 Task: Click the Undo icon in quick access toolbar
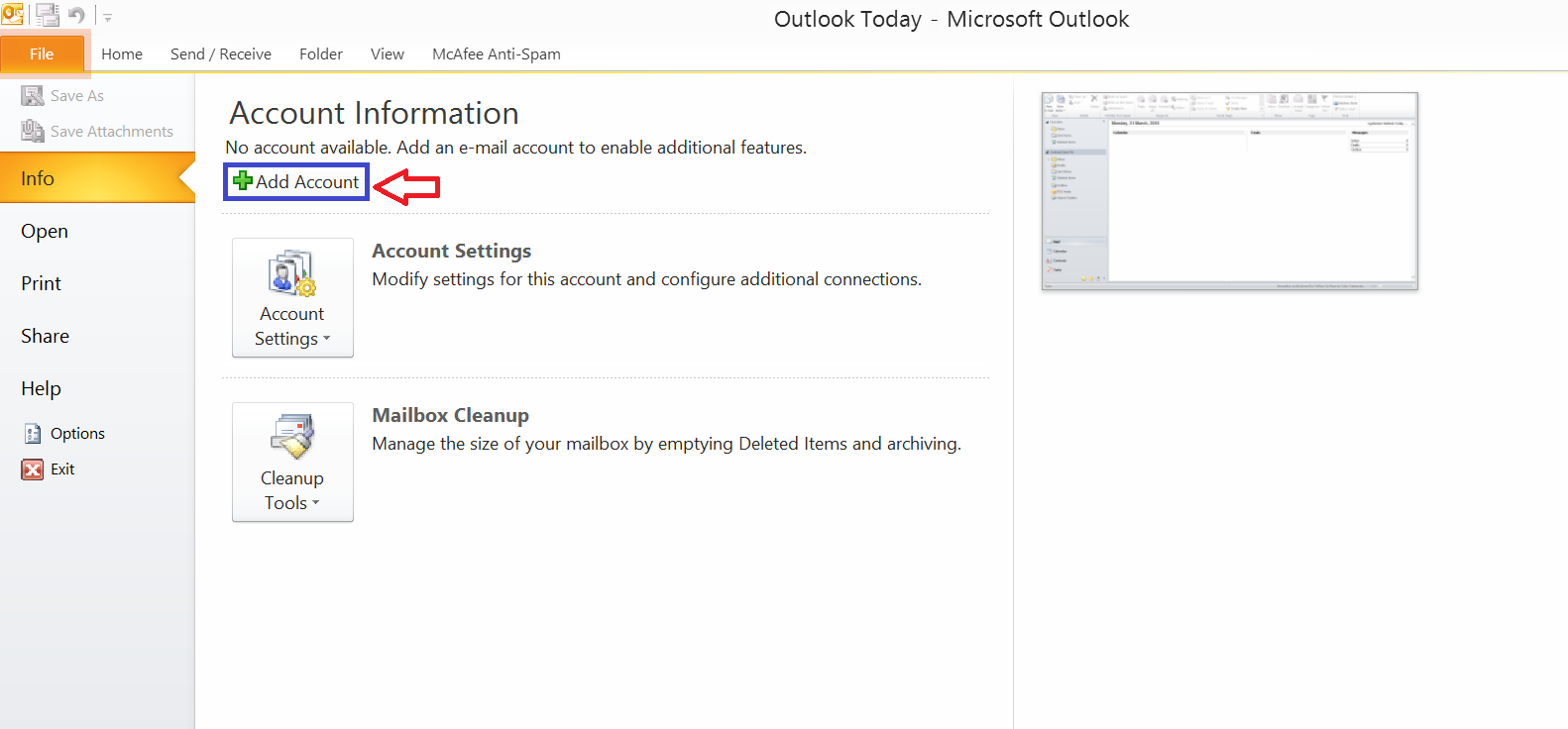pyautogui.click(x=76, y=16)
